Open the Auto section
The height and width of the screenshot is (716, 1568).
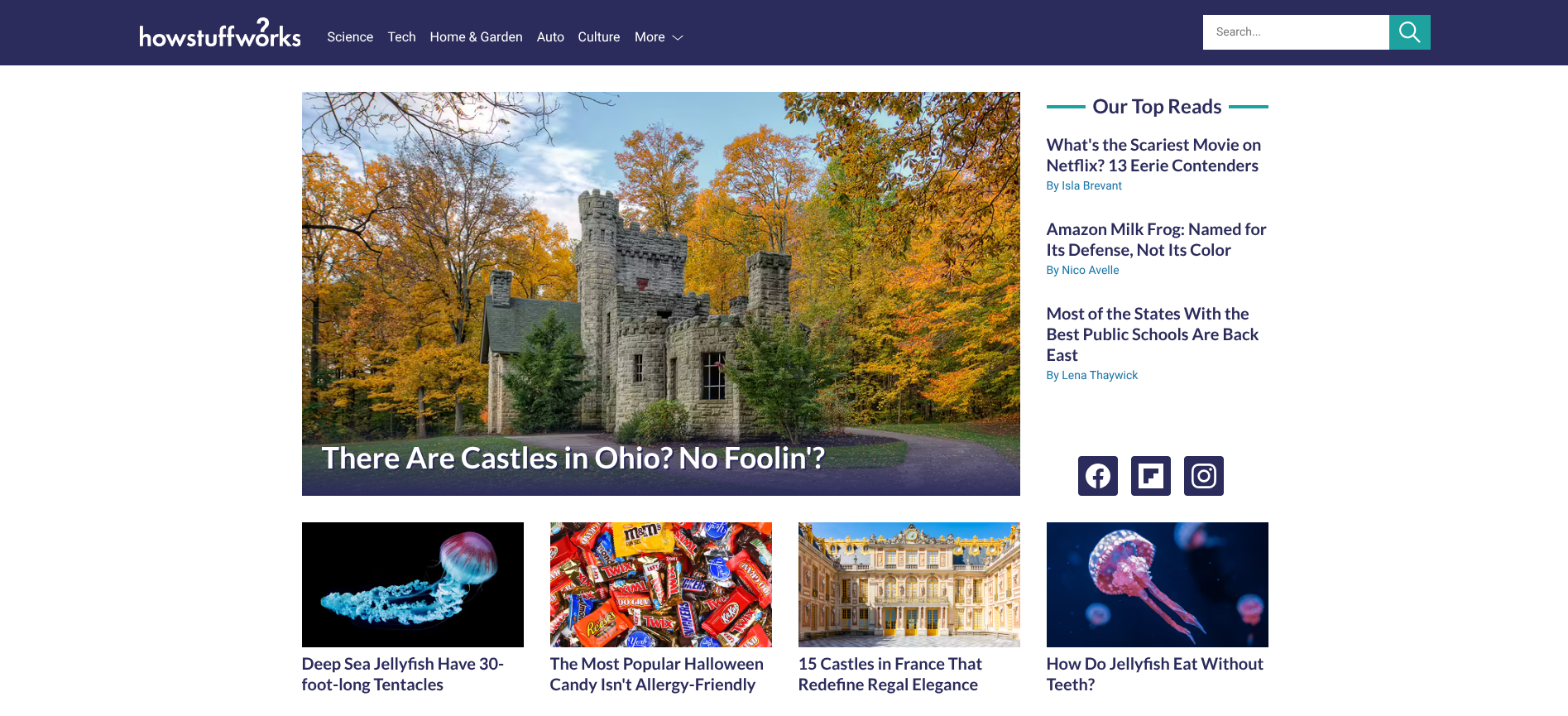click(550, 37)
